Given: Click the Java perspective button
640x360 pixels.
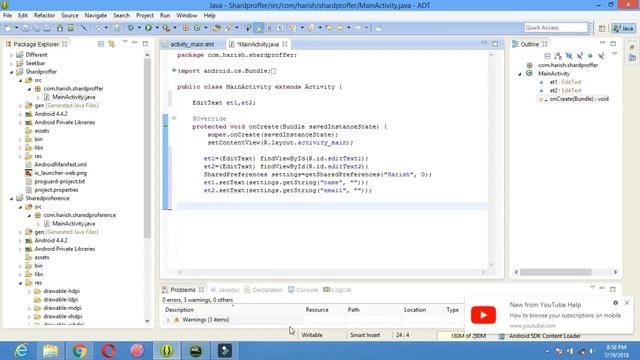Looking at the screenshot, I should tap(623, 28).
